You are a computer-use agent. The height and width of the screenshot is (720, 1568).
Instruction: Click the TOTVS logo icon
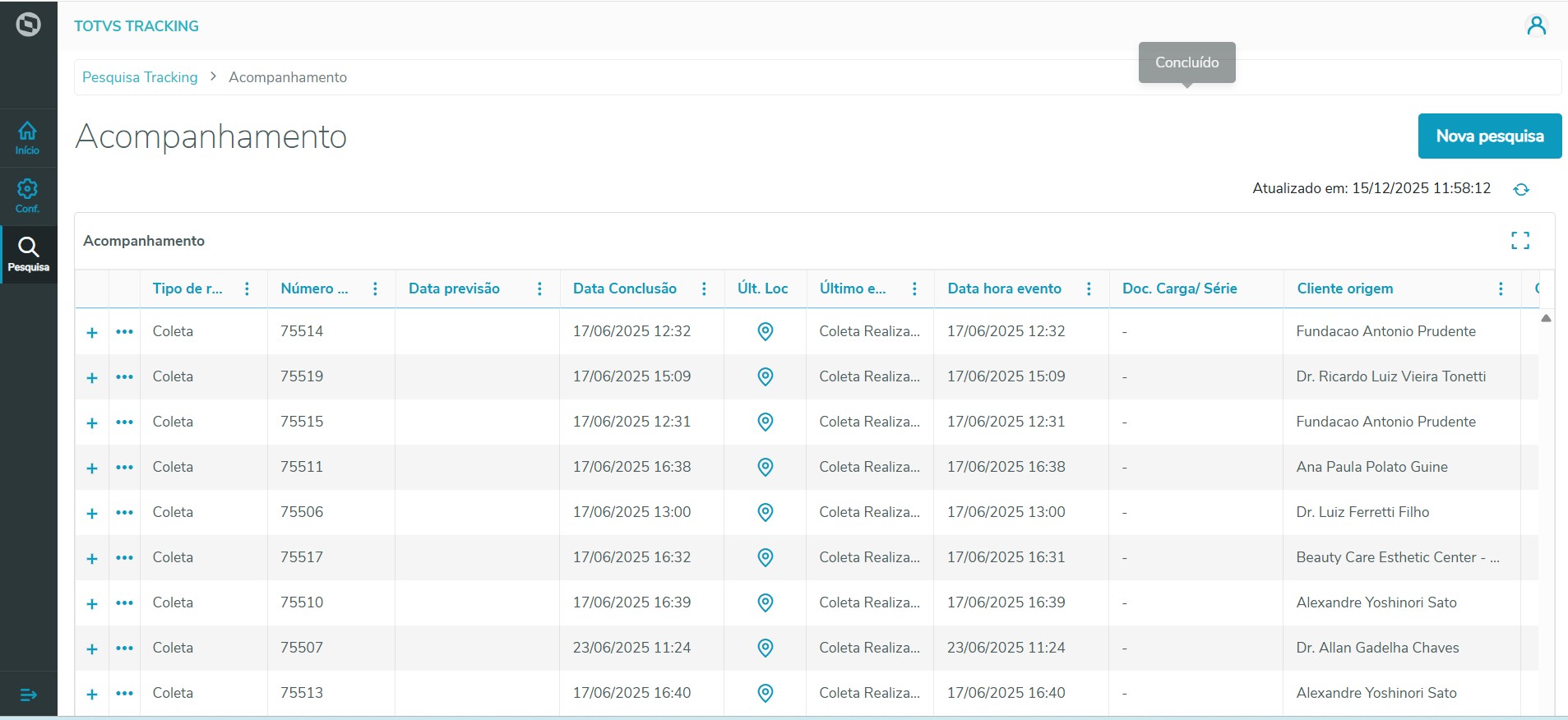[x=29, y=25]
